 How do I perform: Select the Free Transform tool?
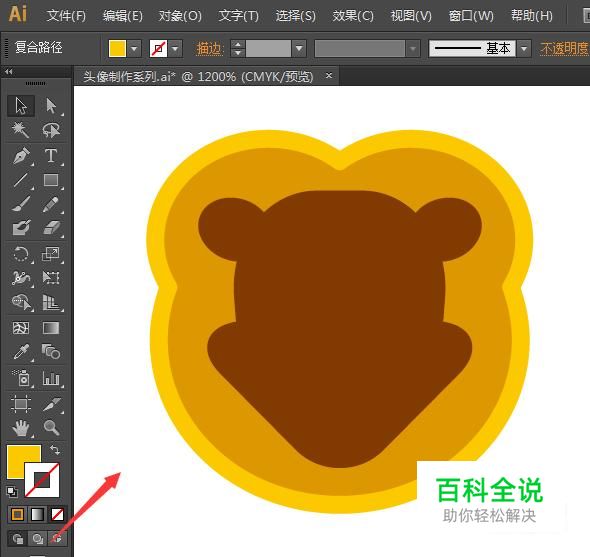pos(51,278)
